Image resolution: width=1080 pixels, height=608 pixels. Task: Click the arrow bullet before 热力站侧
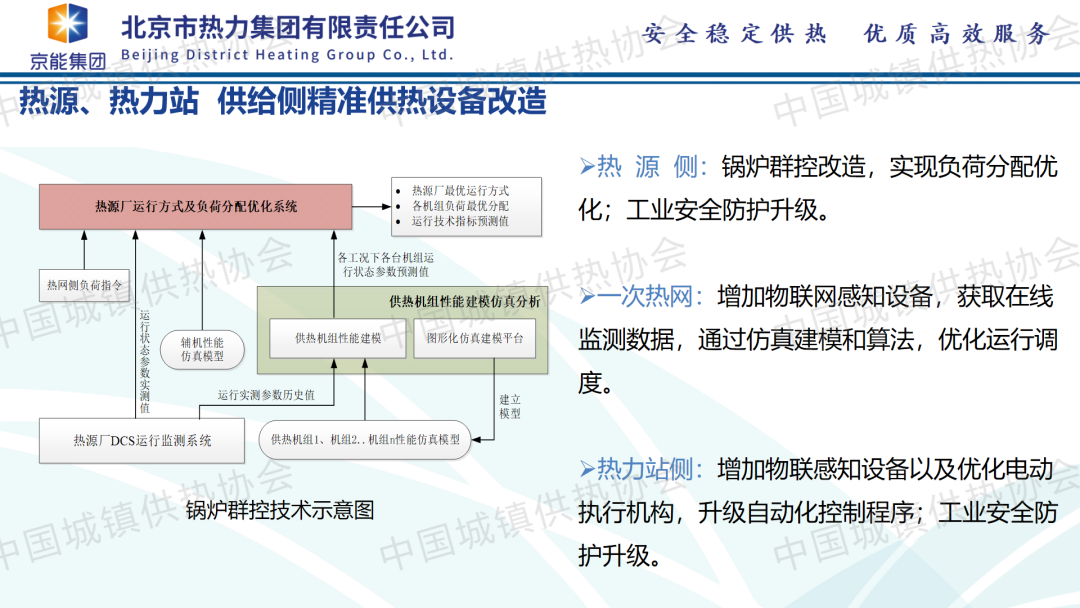click(587, 469)
